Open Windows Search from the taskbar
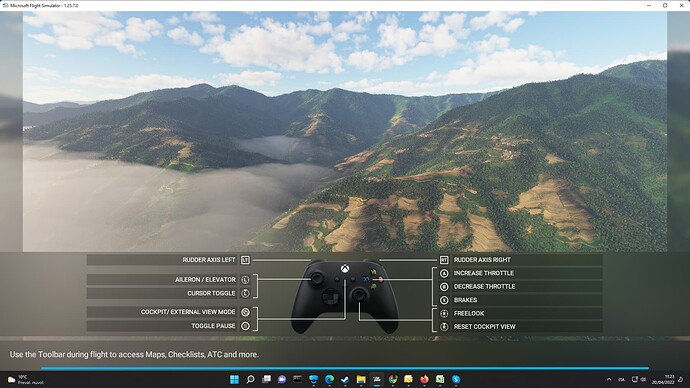The height and width of the screenshot is (388, 690). [250, 379]
